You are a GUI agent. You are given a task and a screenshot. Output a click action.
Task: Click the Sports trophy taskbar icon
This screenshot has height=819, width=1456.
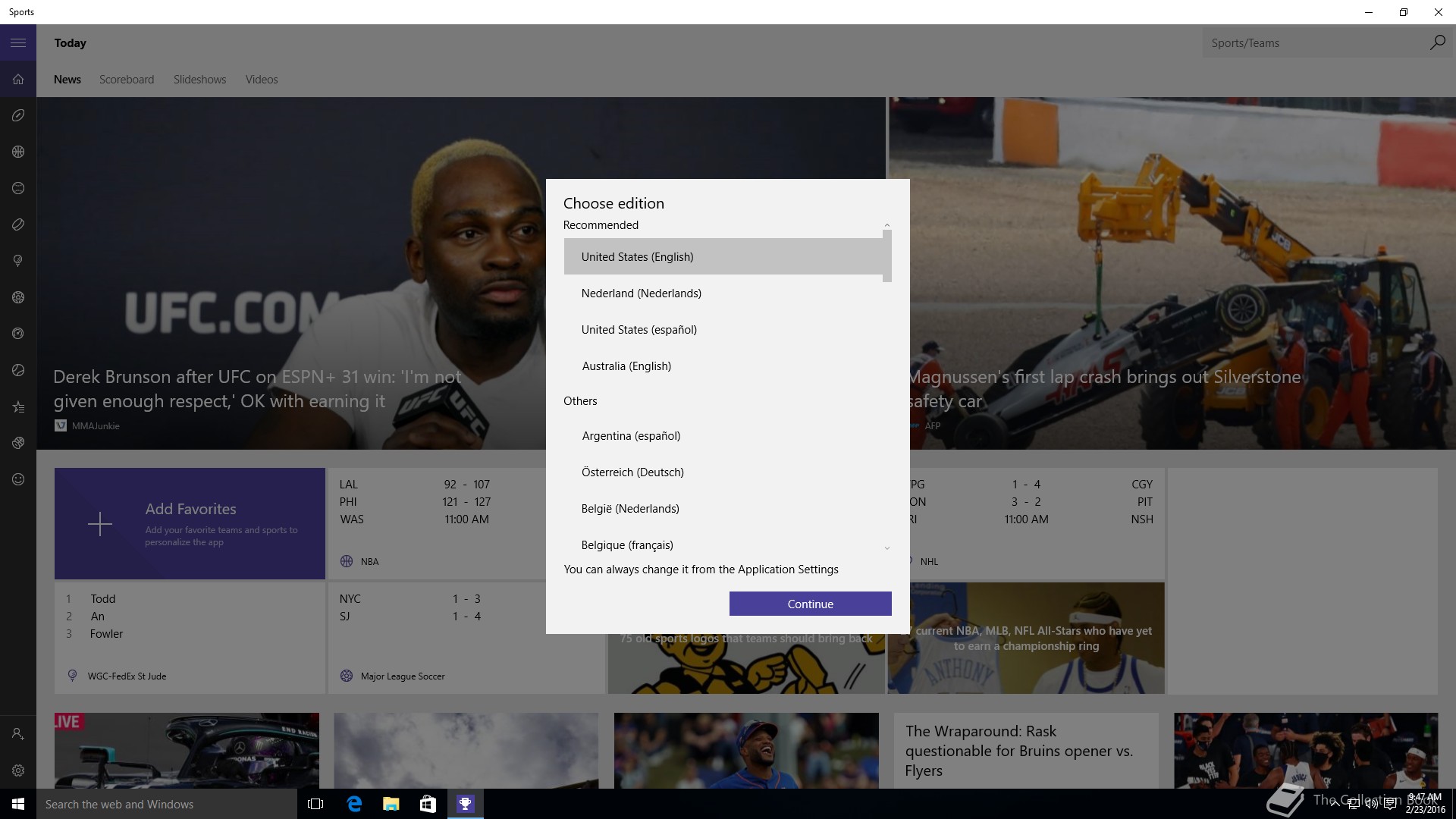465,804
